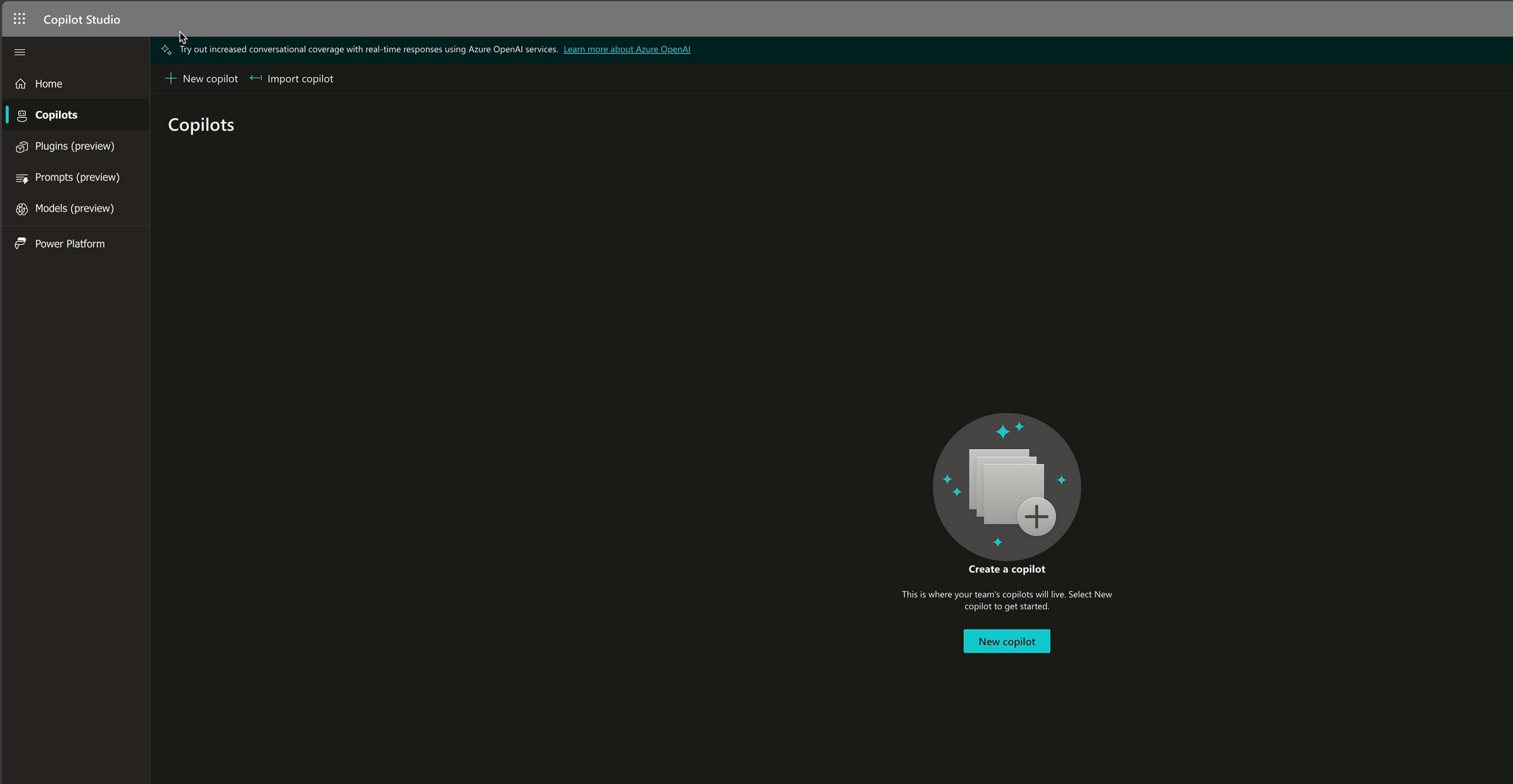Image resolution: width=1513 pixels, height=784 pixels.
Task: Click the plus icon beside New copilot
Action: point(171,79)
